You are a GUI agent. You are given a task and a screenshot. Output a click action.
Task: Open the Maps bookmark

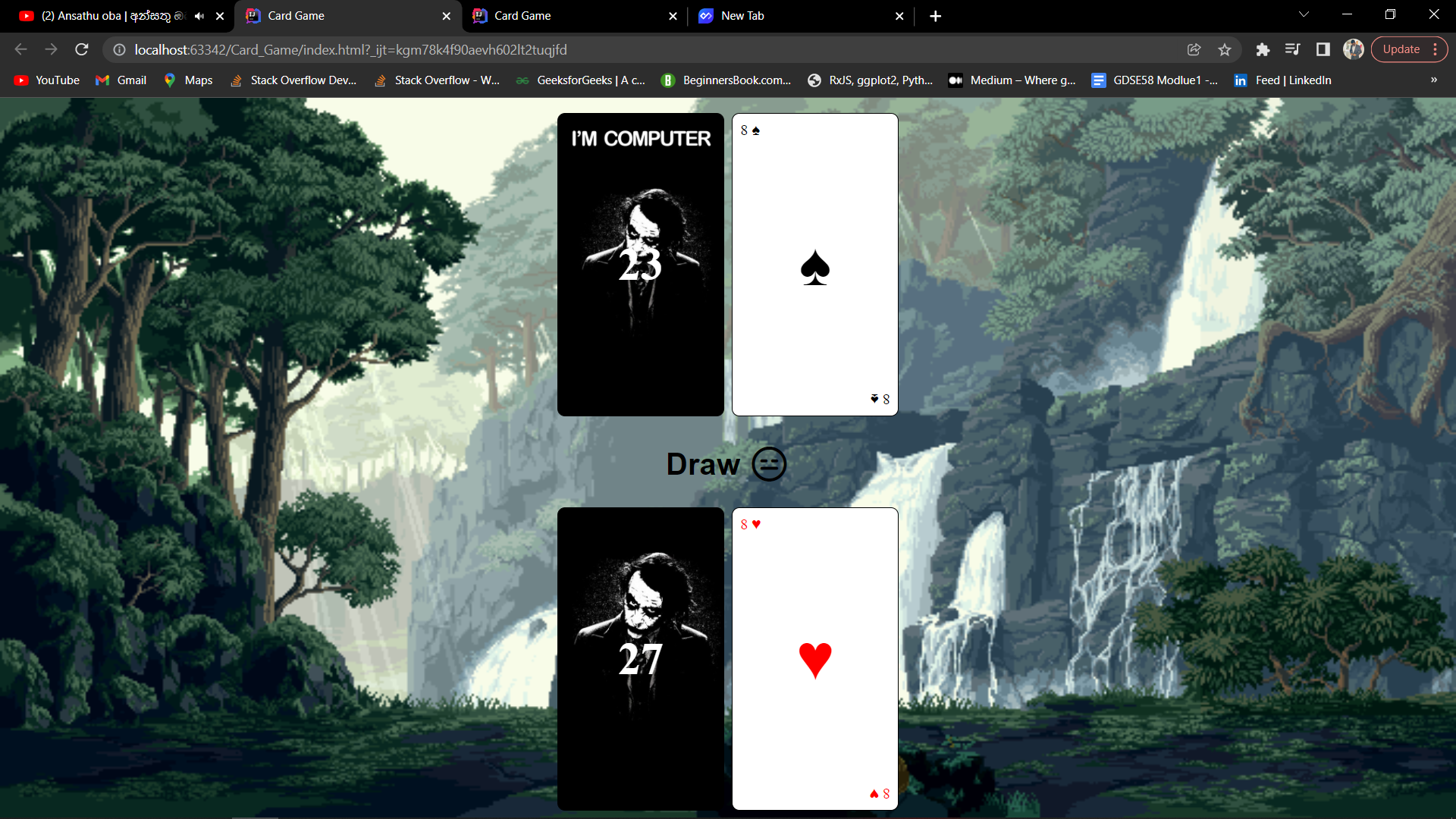click(188, 80)
